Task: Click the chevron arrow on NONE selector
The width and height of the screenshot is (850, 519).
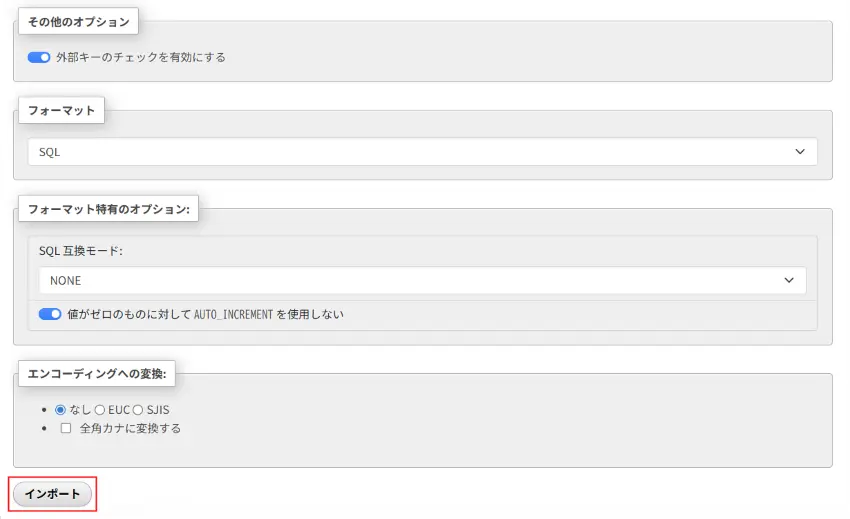Action: point(789,280)
